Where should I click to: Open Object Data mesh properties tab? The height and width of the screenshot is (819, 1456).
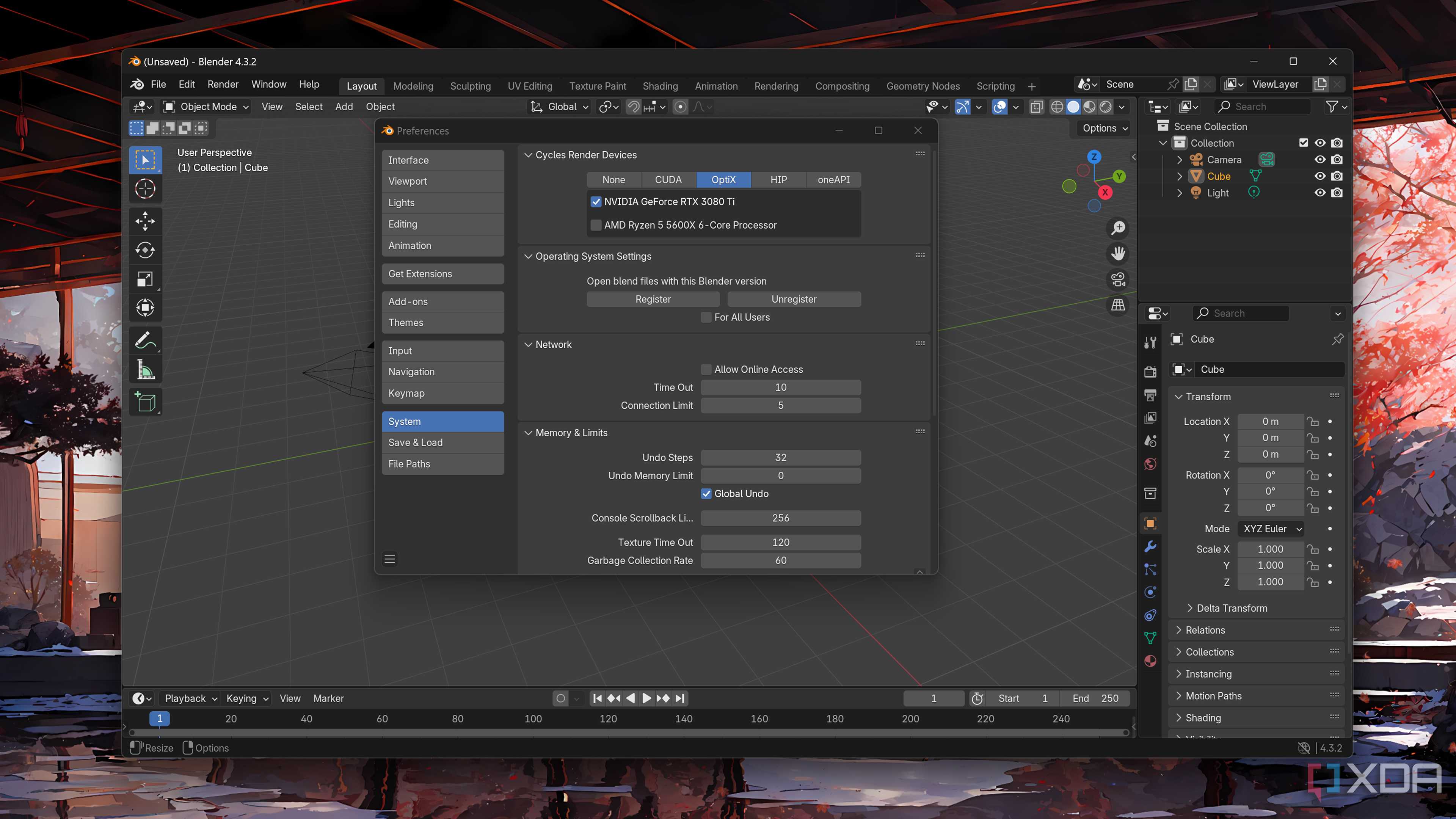pos(1150,638)
